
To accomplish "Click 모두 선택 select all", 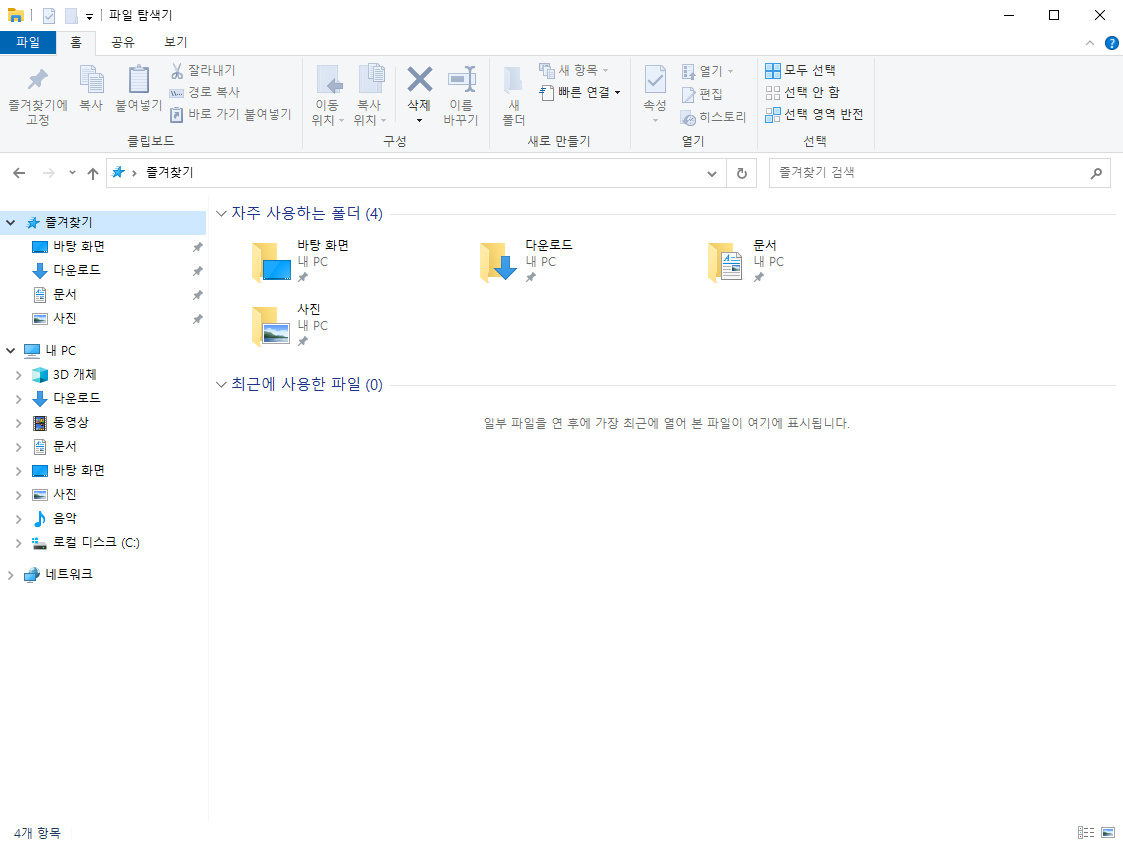I will tap(800, 70).
